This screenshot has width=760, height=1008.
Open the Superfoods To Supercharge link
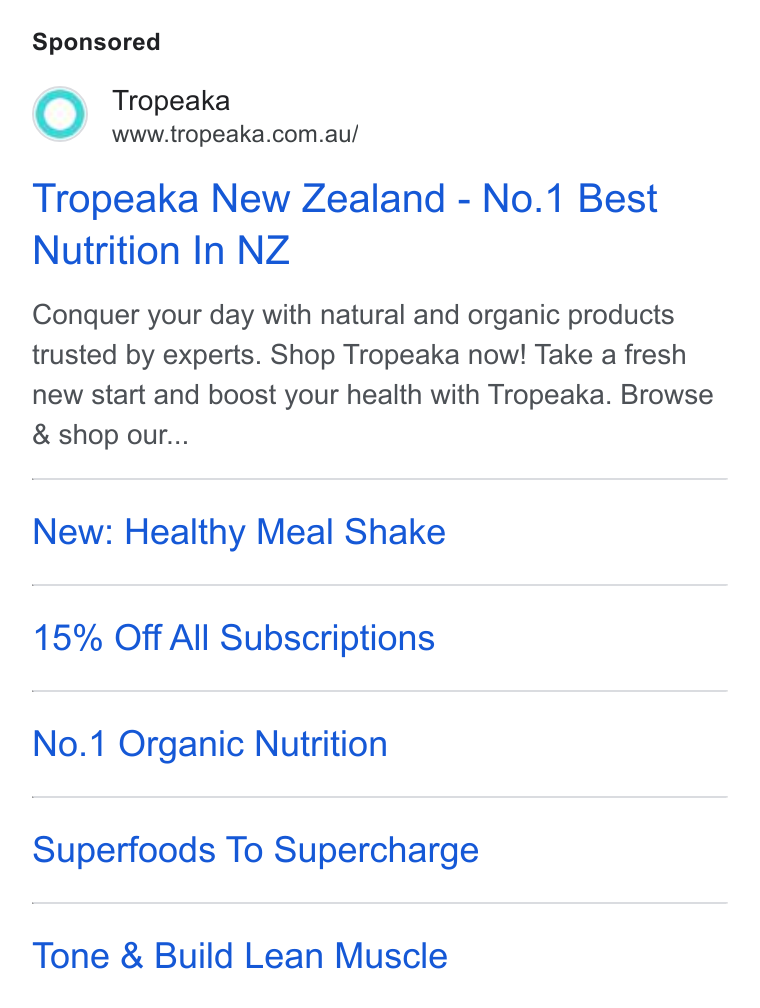256,850
